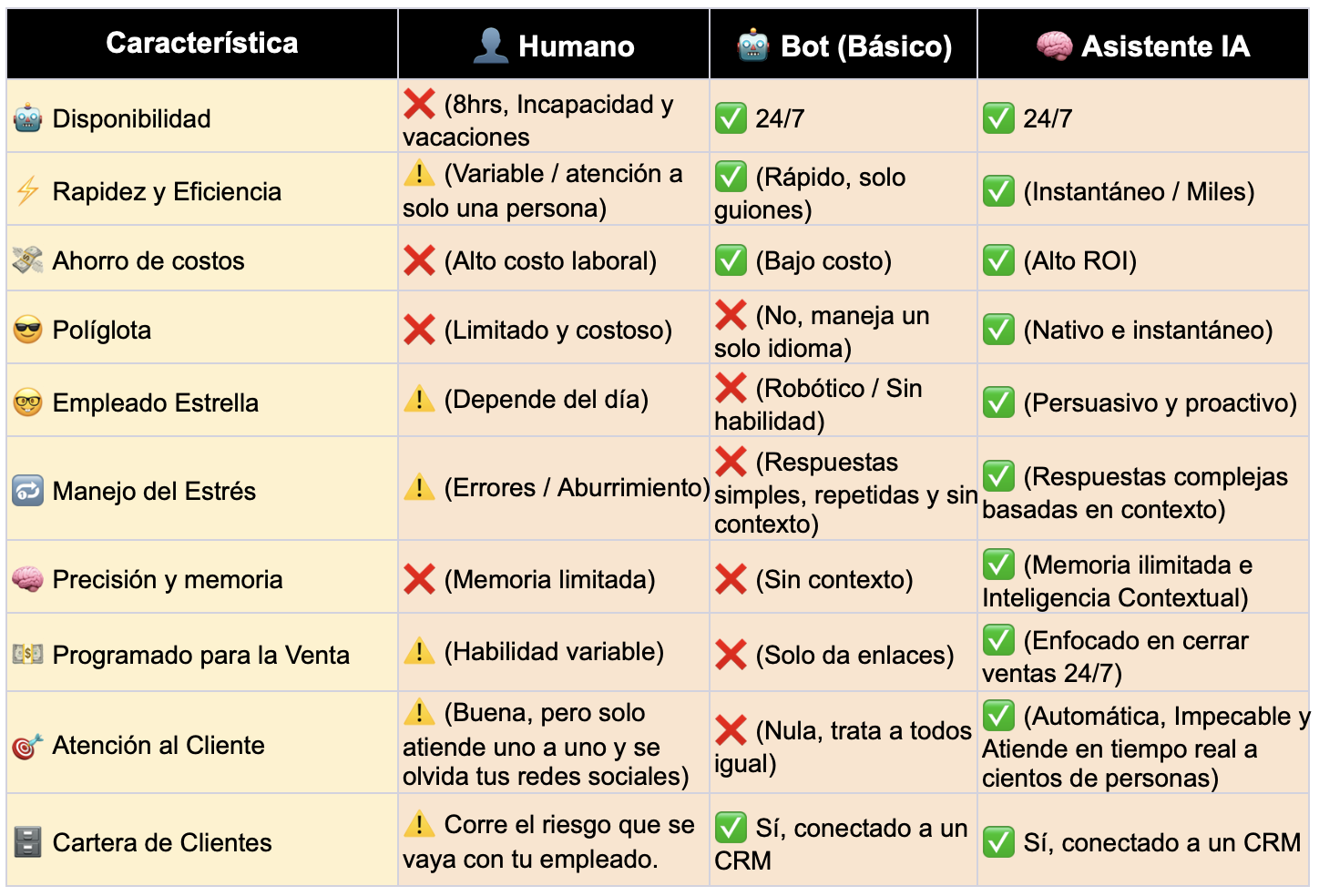Click the file cabinet icon beside Cartera de Clientes
Image resolution: width=1319 pixels, height=896 pixels.
pos(27,842)
